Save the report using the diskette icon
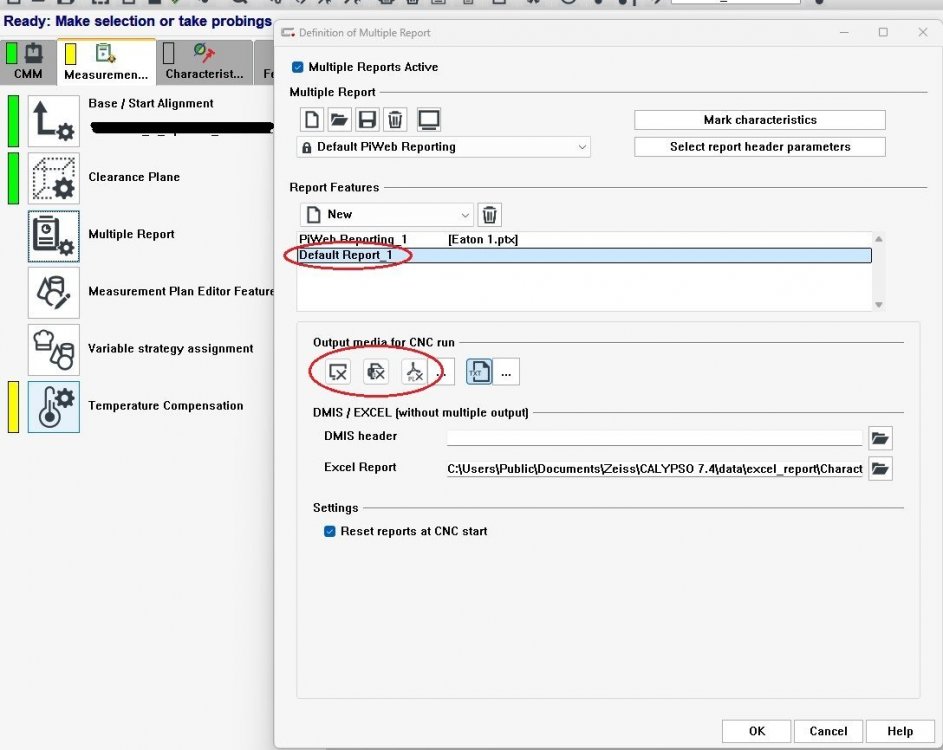Viewport: 943px width, 750px height. 367,118
